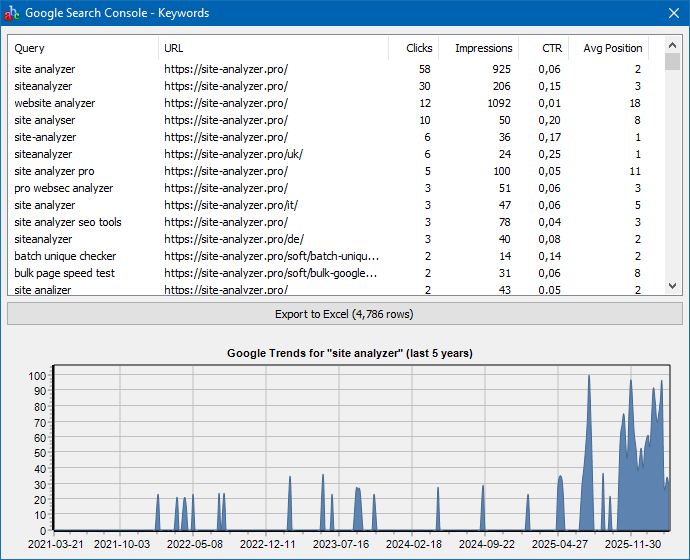Click the soft/bulk-google... URL cell
Viewport: 690px width, 560px height.
271,273
